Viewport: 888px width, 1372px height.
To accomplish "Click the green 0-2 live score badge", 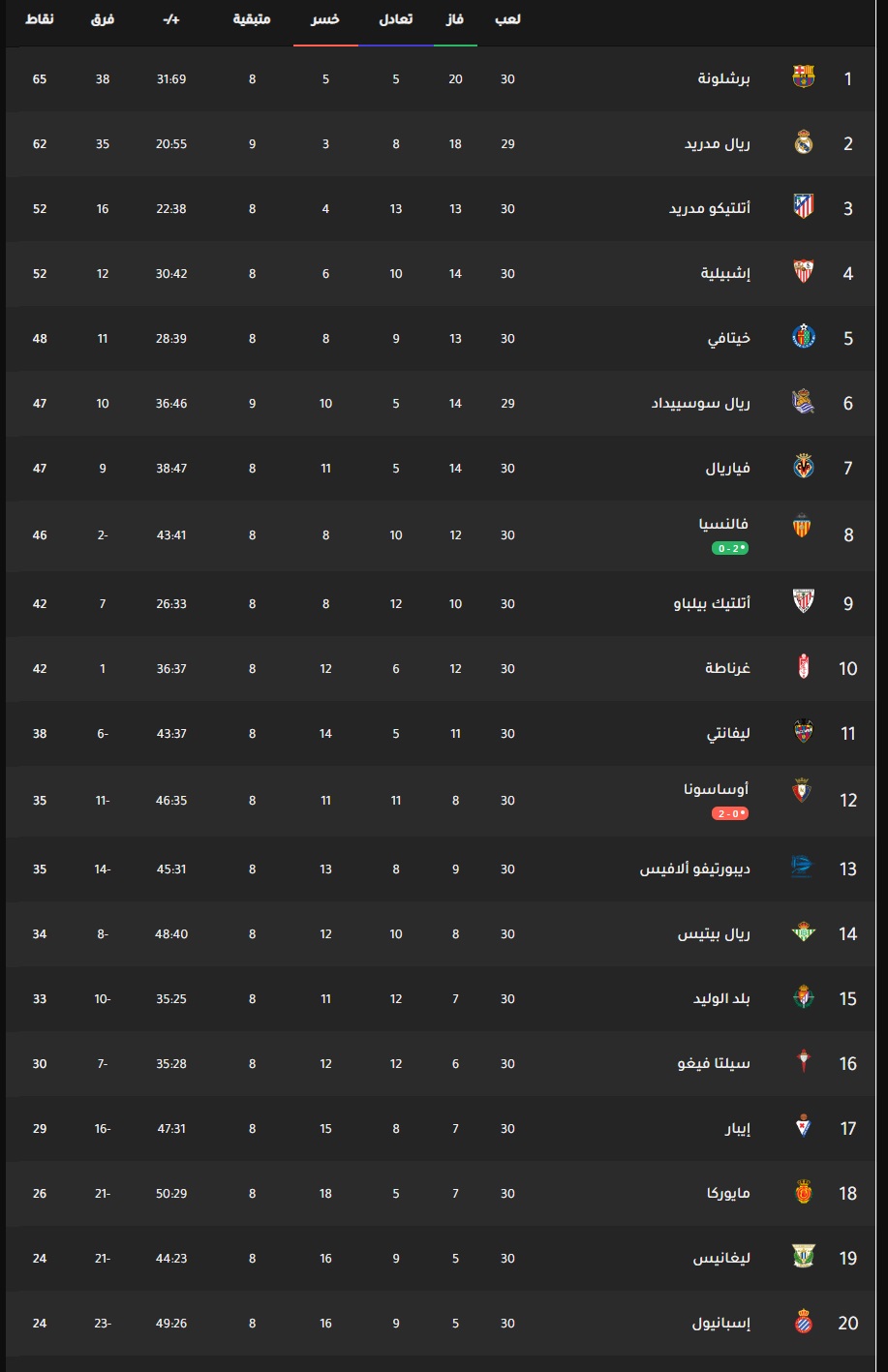I will tap(730, 548).
